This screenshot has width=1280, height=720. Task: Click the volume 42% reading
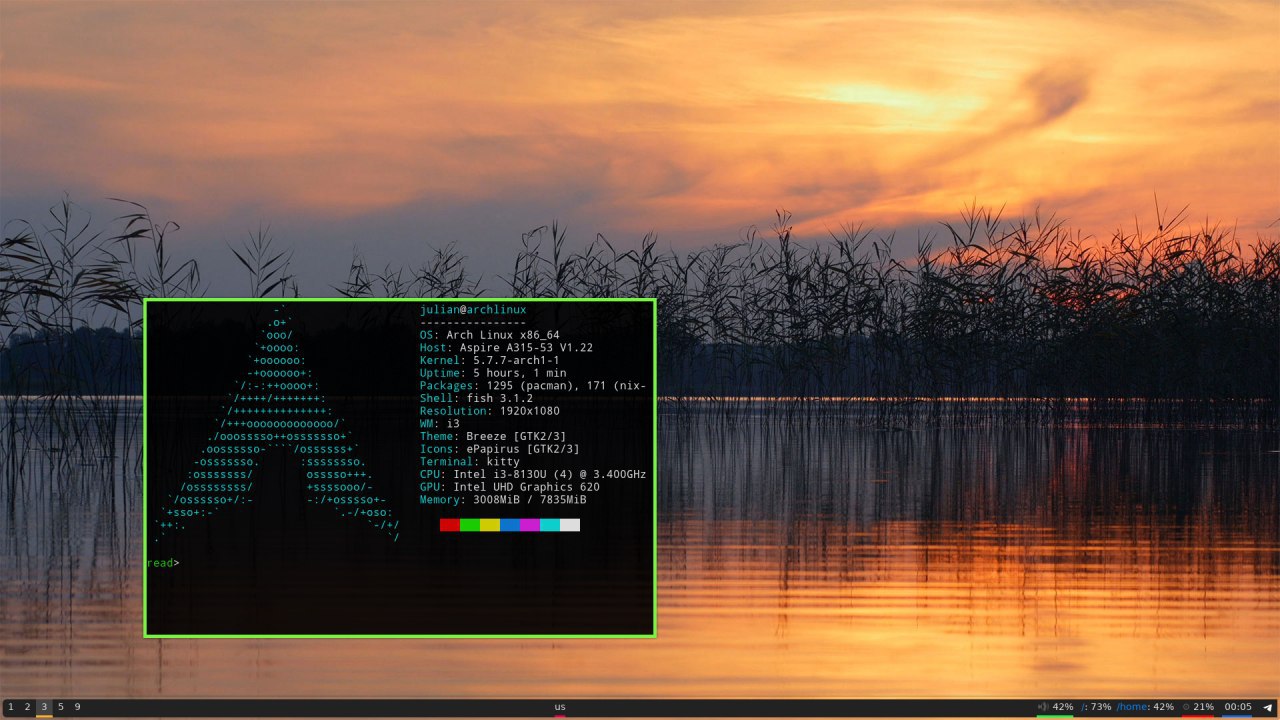coord(1063,707)
